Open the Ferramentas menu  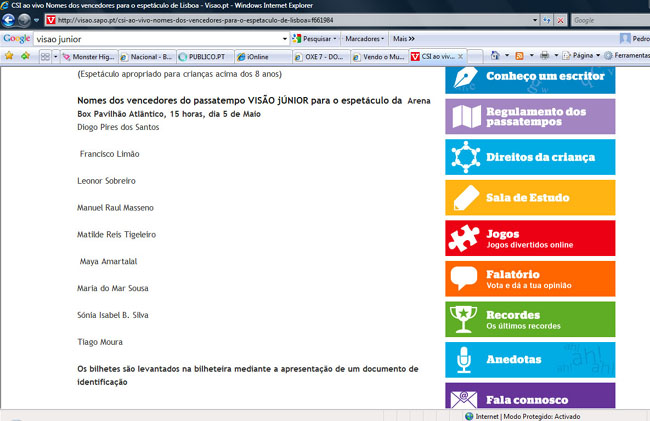[x=627, y=55]
